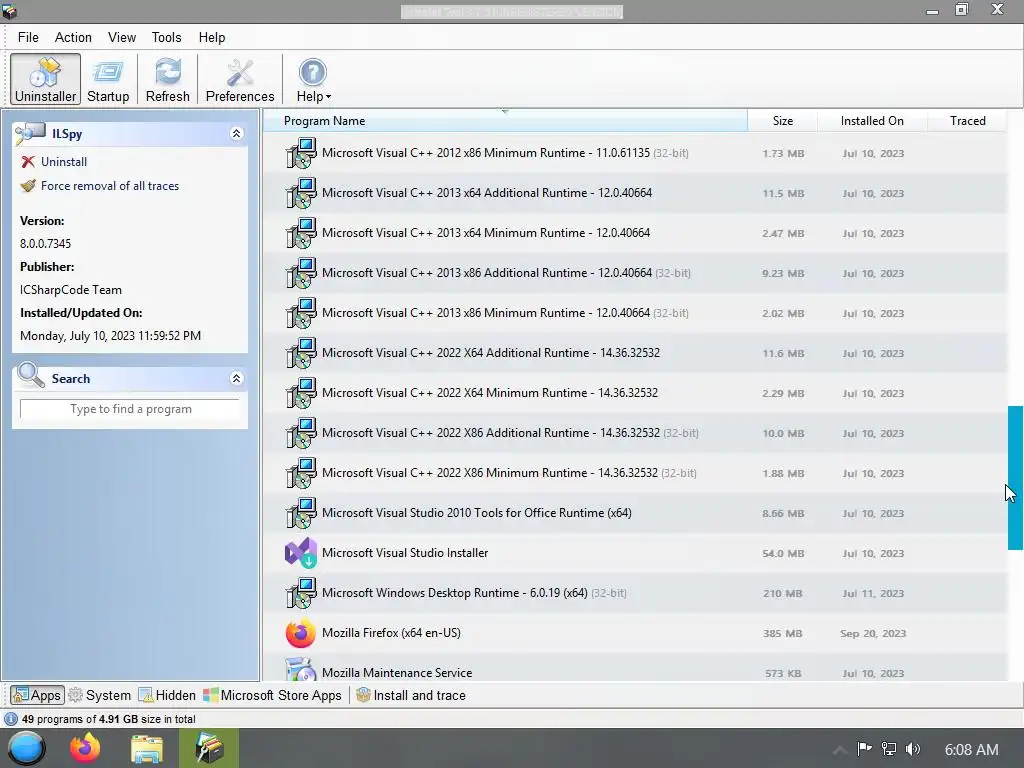Open the Help menu in menu bar
Image resolution: width=1024 pixels, height=768 pixels.
pyautogui.click(x=212, y=37)
